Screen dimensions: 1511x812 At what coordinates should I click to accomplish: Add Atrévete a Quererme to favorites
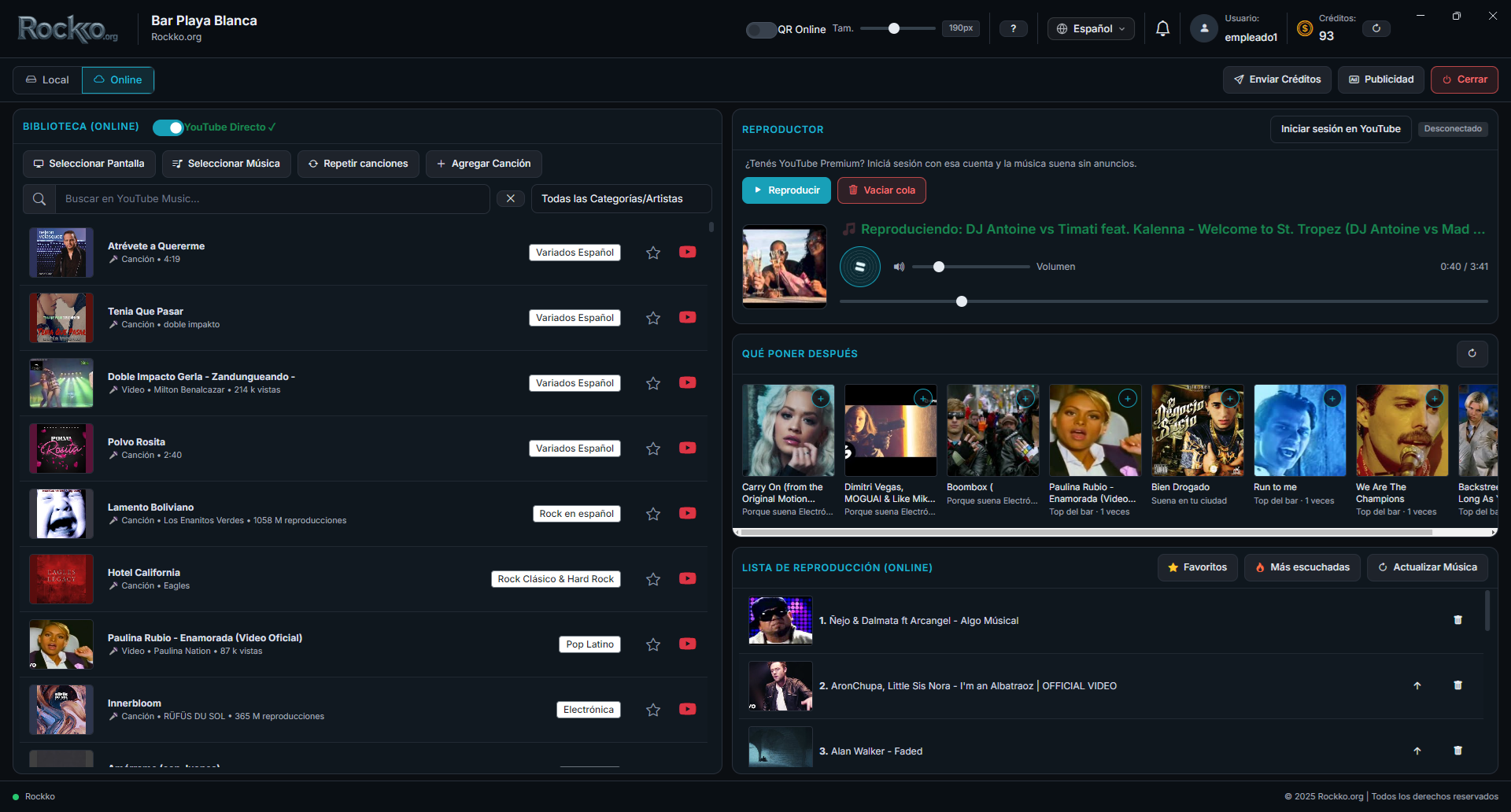(653, 253)
